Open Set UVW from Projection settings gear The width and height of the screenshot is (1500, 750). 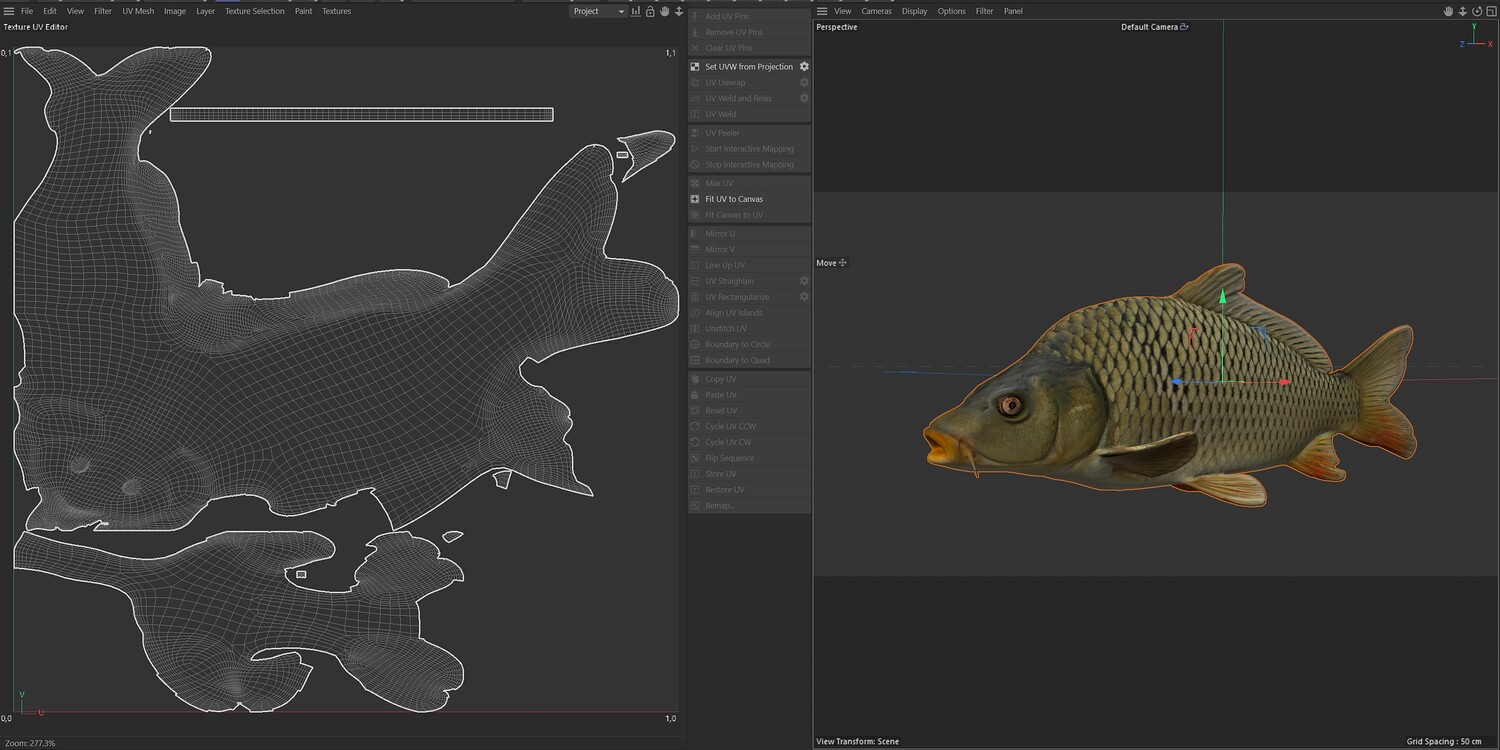pos(804,67)
